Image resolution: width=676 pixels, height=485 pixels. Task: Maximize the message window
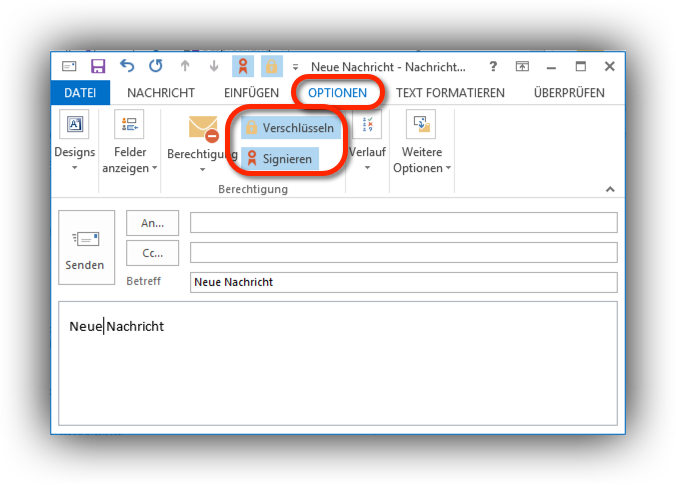coord(581,66)
